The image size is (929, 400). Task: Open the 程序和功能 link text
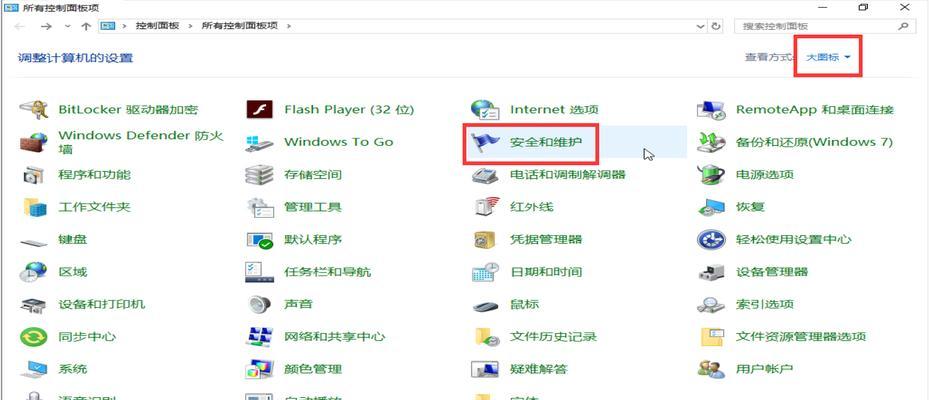pos(95,175)
